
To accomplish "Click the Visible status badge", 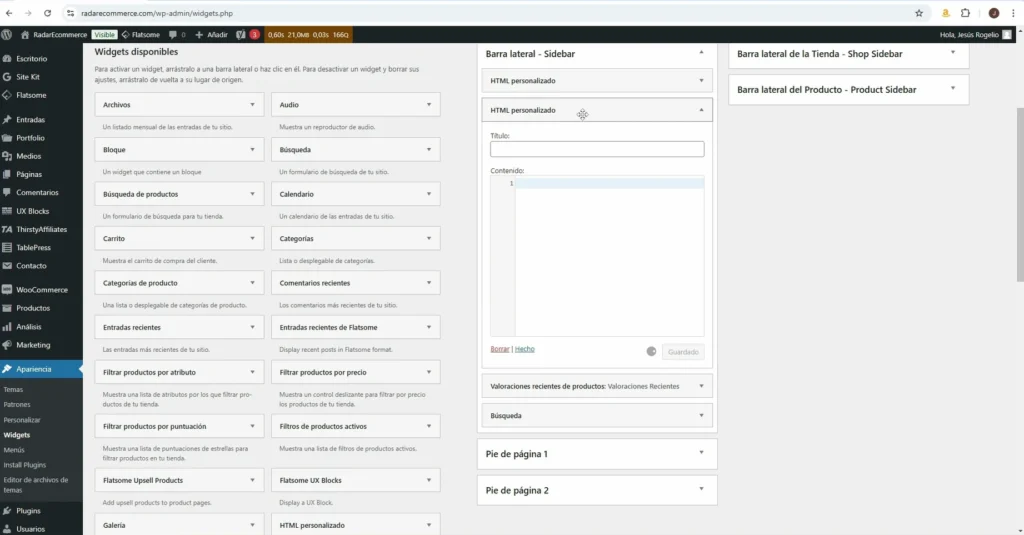I will click(104, 35).
